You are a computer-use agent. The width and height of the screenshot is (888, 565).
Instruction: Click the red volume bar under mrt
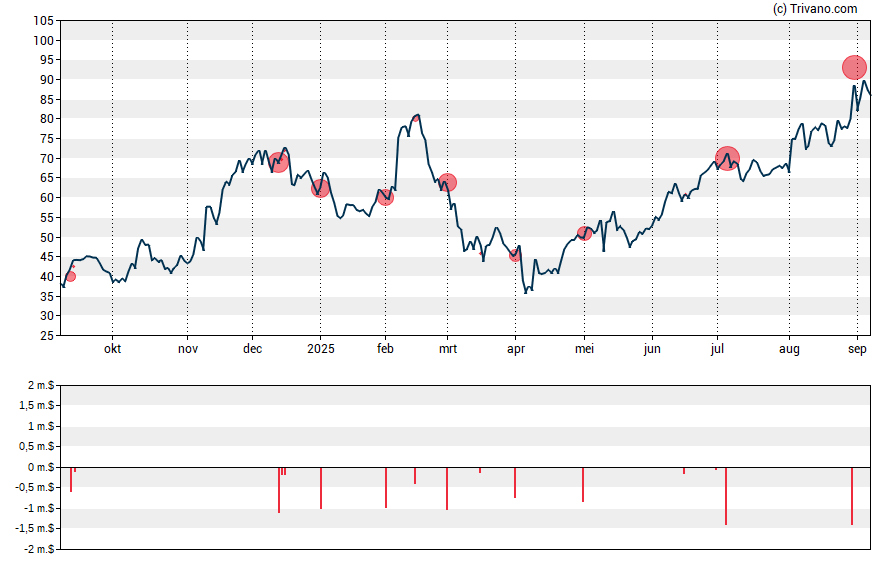[x=447, y=489]
